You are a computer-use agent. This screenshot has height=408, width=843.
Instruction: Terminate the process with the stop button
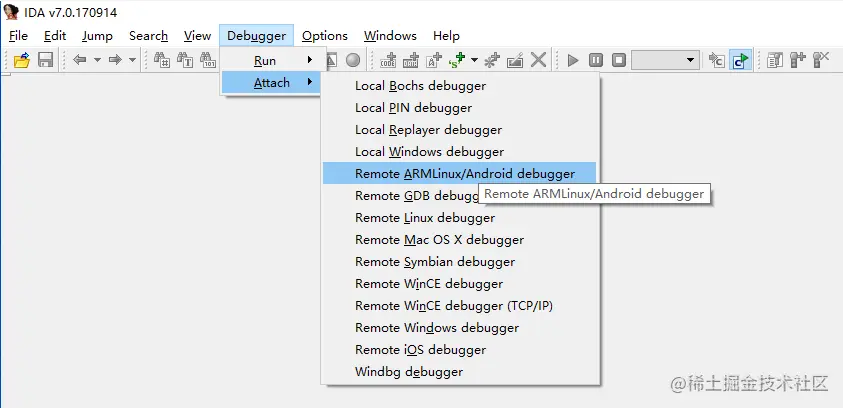click(619, 60)
